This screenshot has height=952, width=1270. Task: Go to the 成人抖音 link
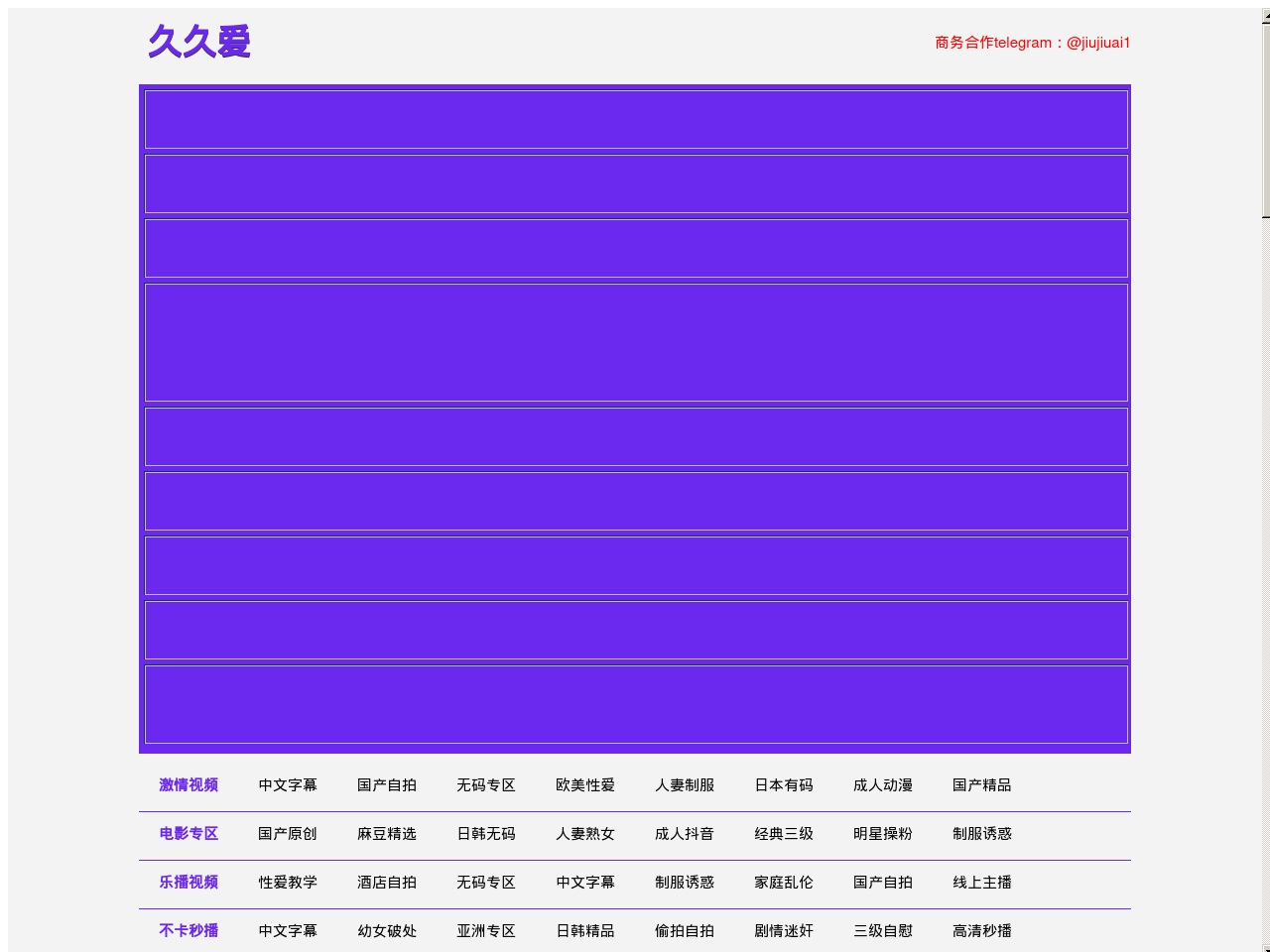pyautogui.click(x=685, y=833)
